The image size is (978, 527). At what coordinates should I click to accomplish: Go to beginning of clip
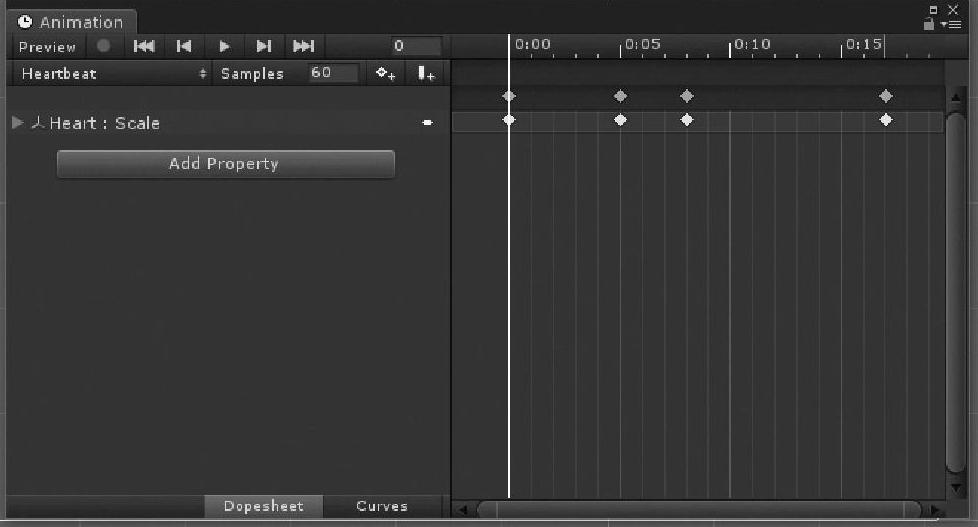[144, 46]
